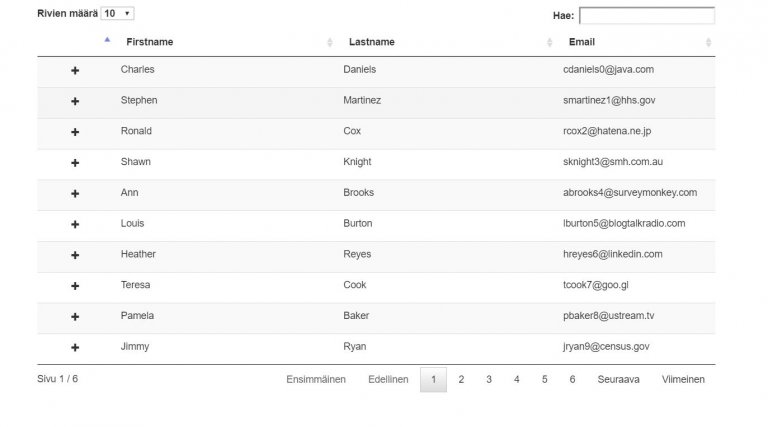
Task: Open details for Ann Brooks row
Action: tap(75, 194)
